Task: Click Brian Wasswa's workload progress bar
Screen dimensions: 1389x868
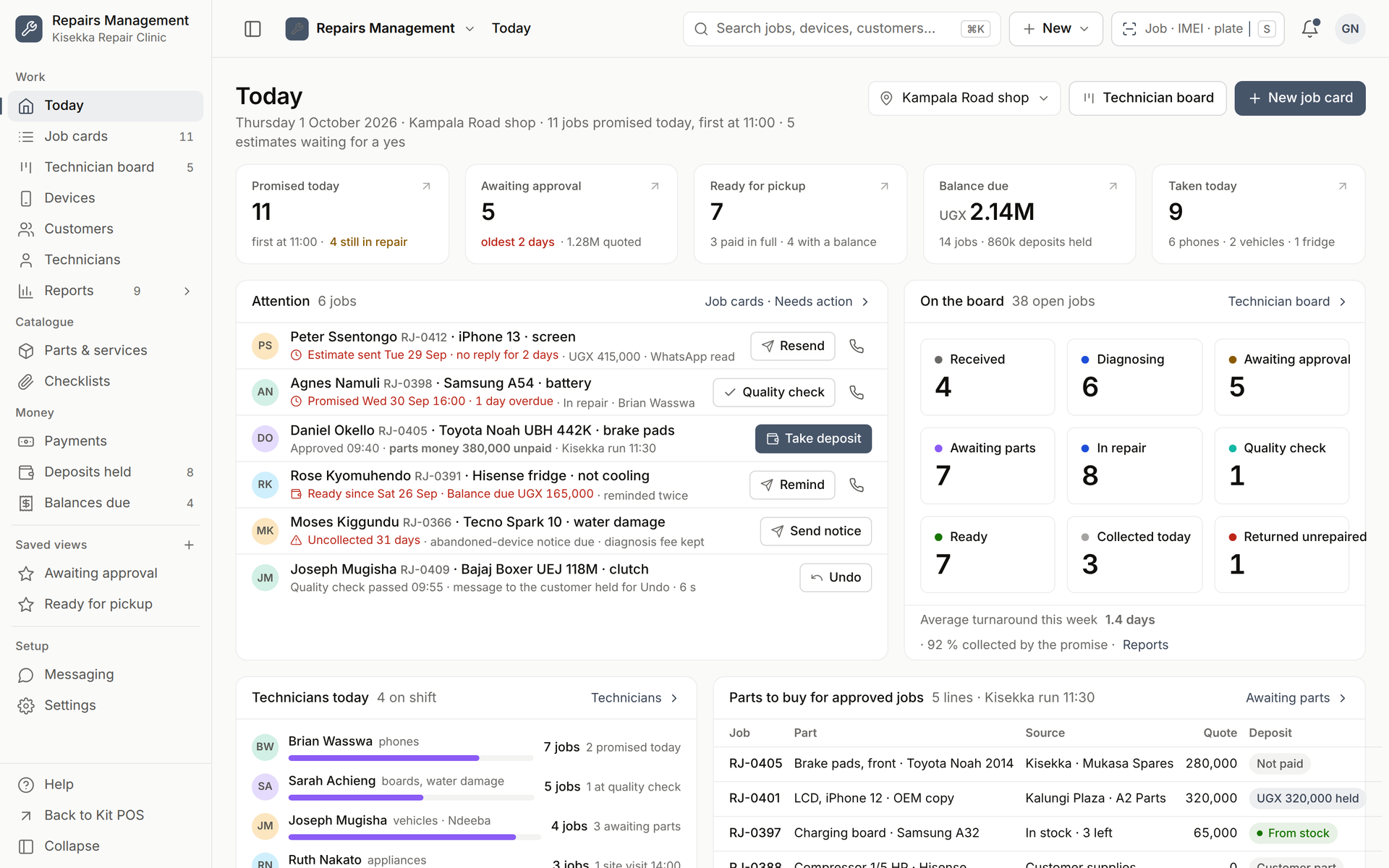Action: pyautogui.click(x=411, y=758)
